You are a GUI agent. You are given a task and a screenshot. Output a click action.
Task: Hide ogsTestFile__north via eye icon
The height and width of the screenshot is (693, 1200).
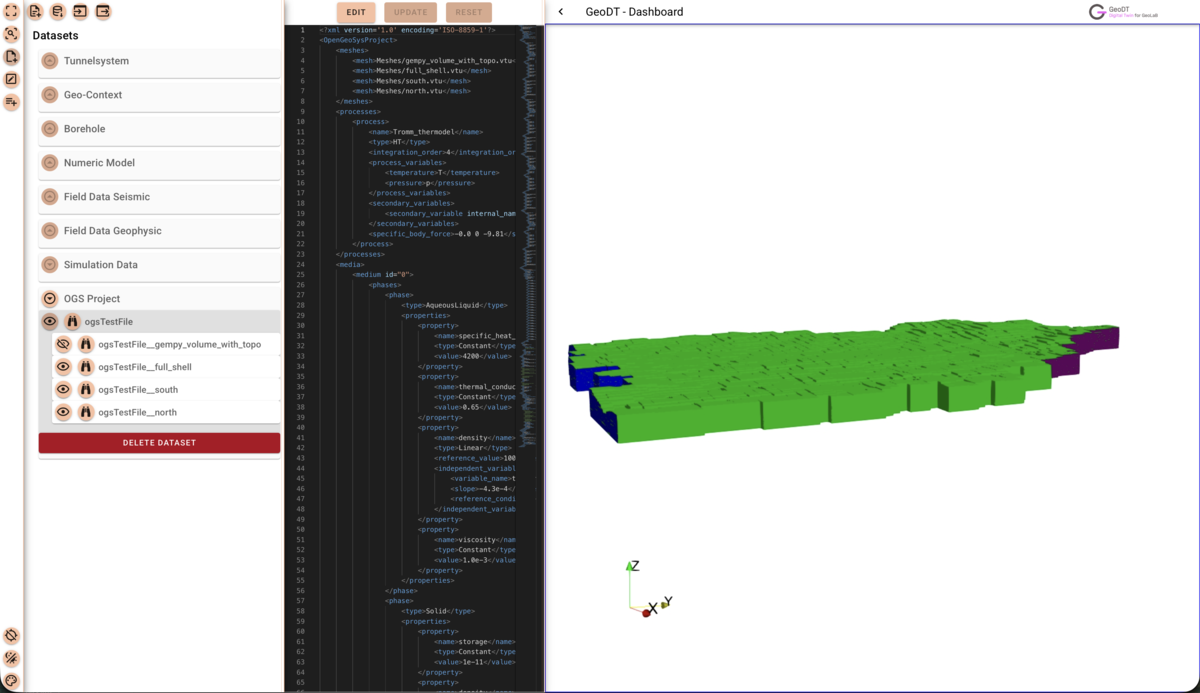pos(63,412)
